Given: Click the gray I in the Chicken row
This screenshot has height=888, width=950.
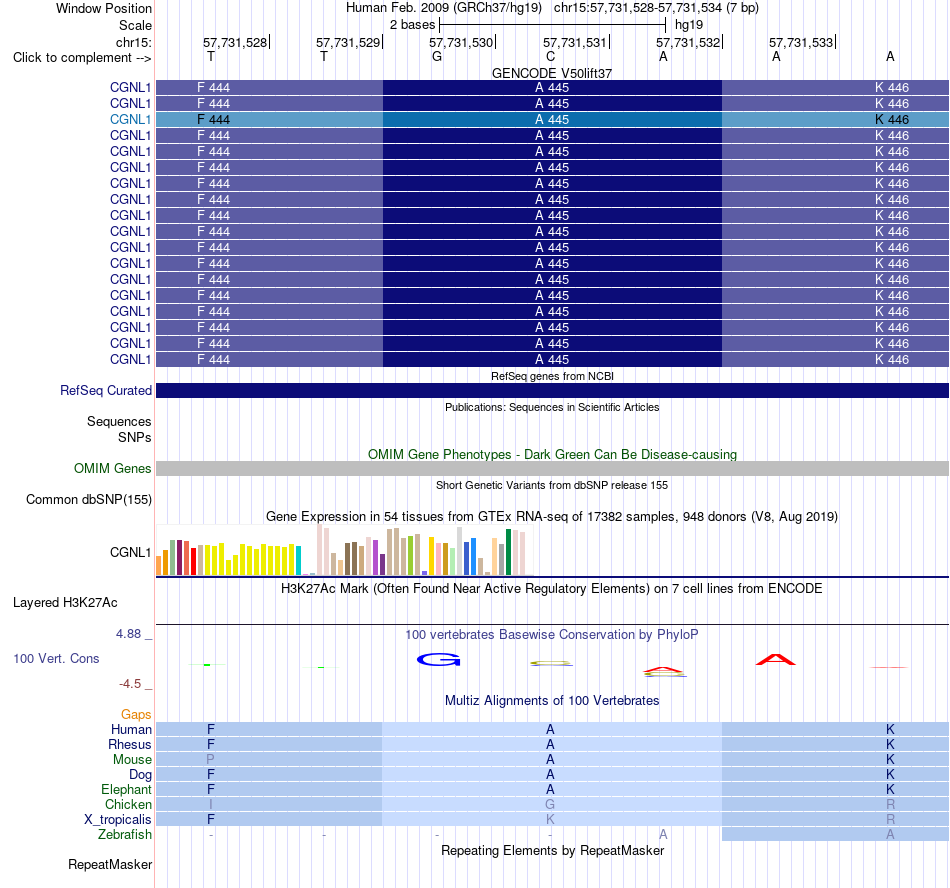Looking at the screenshot, I should 210,804.
